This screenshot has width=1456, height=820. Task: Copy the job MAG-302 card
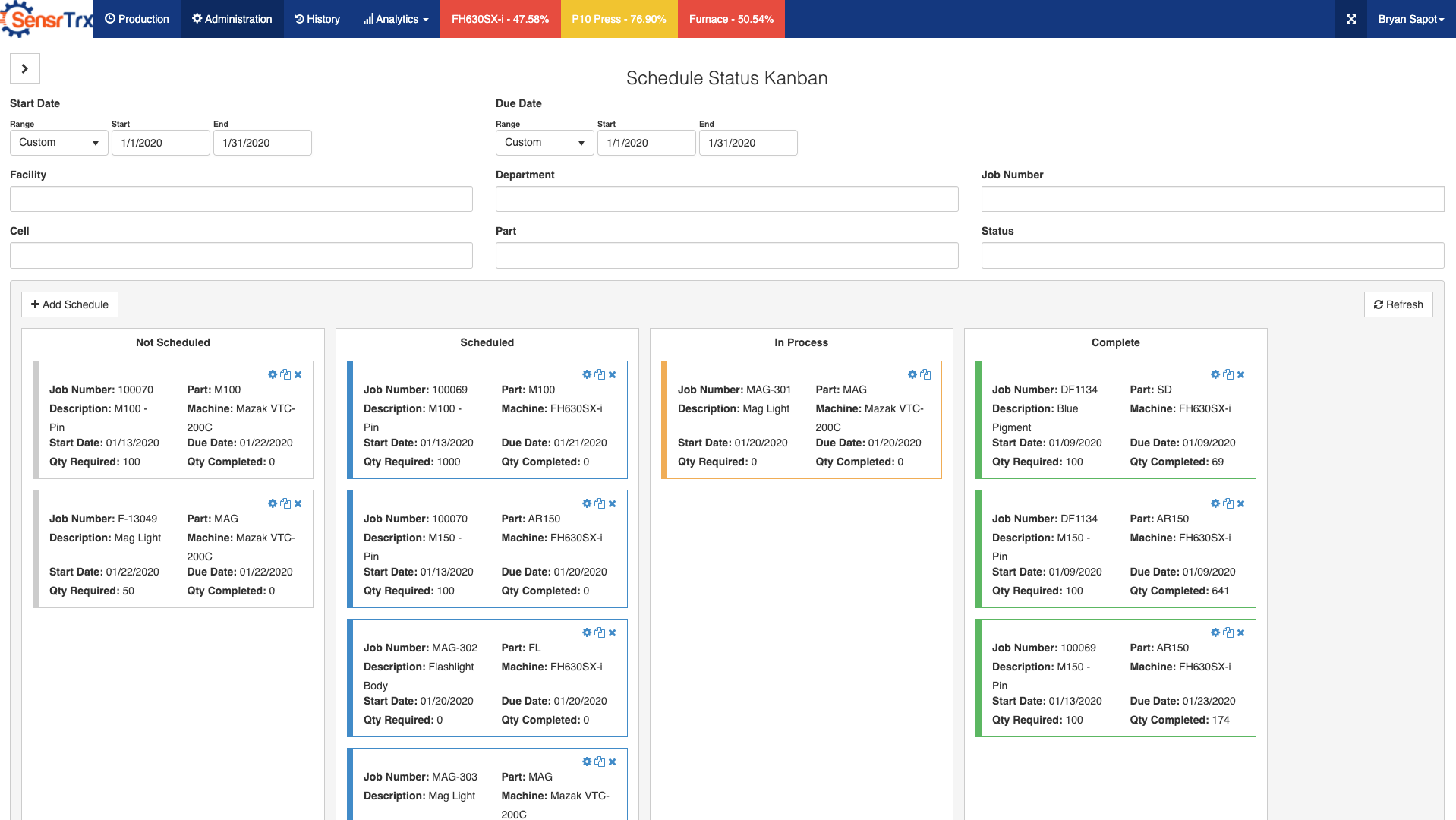click(600, 632)
